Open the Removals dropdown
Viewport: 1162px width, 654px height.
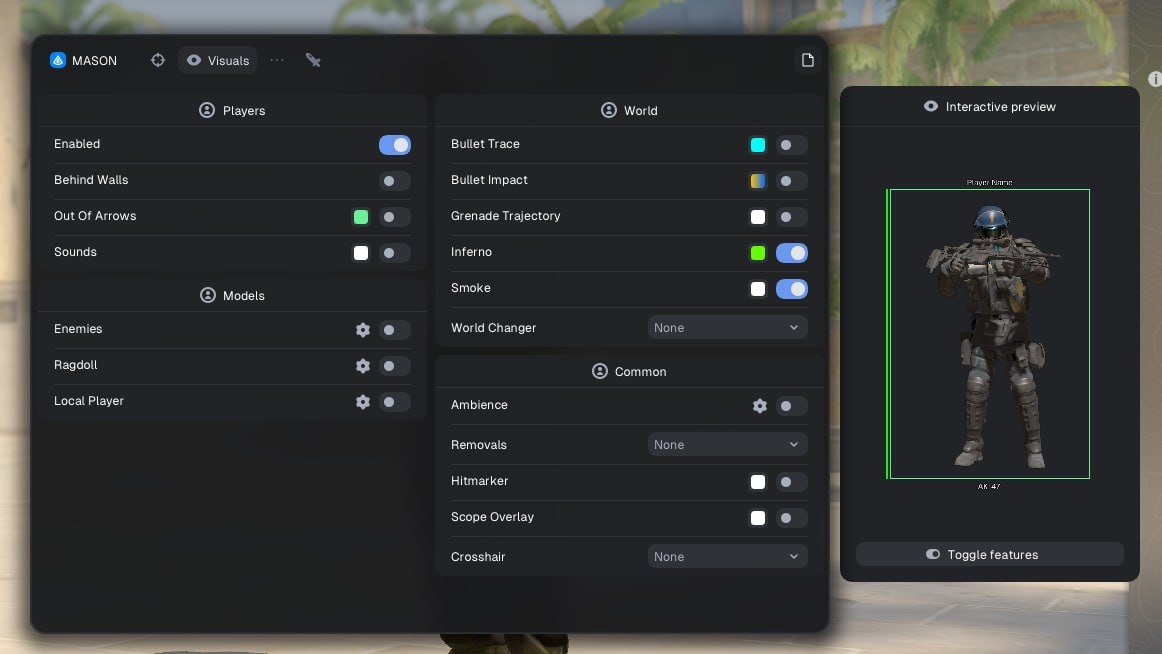pyautogui.click(x=727, y=445)
